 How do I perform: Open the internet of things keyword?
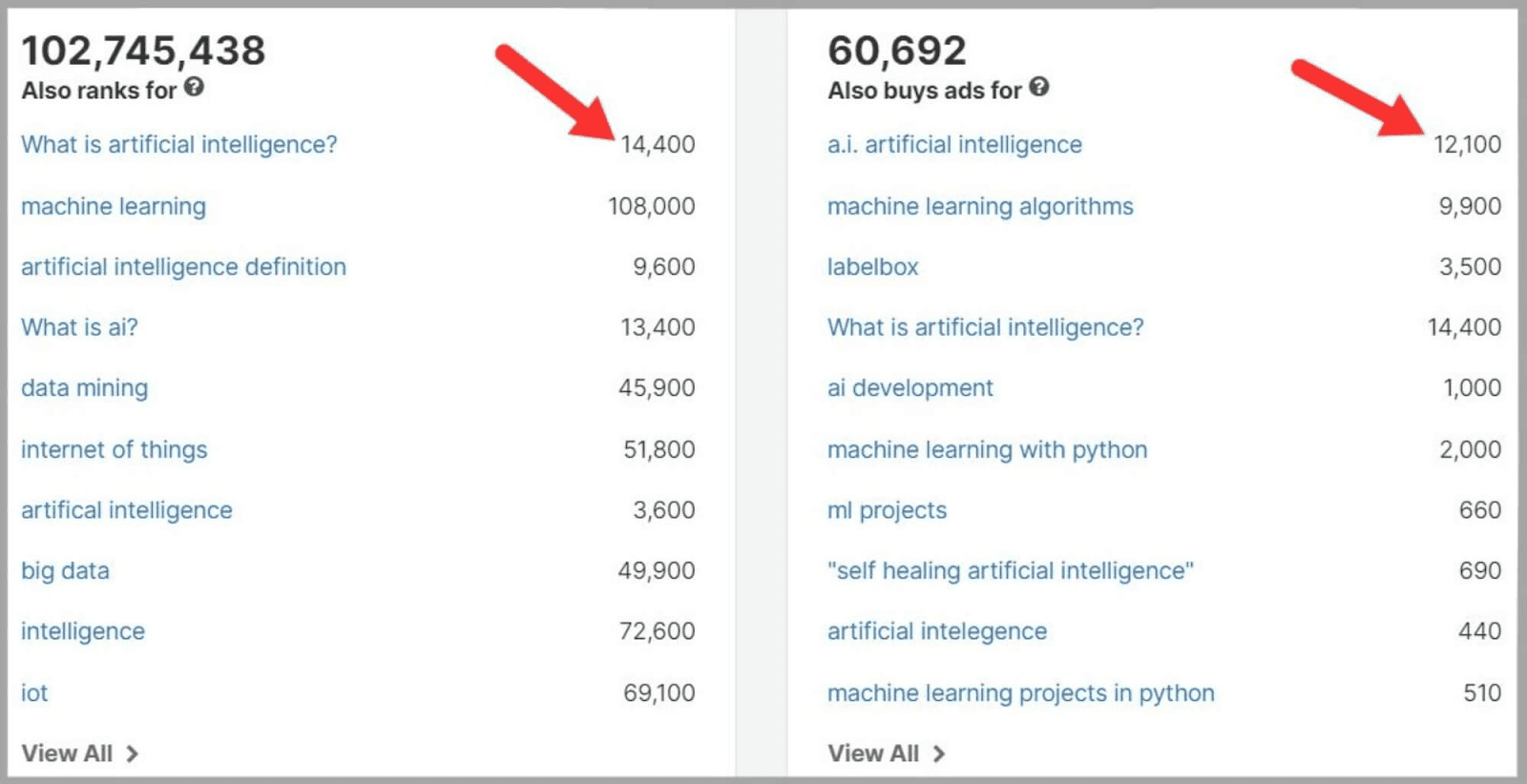(x=114, y=449)
